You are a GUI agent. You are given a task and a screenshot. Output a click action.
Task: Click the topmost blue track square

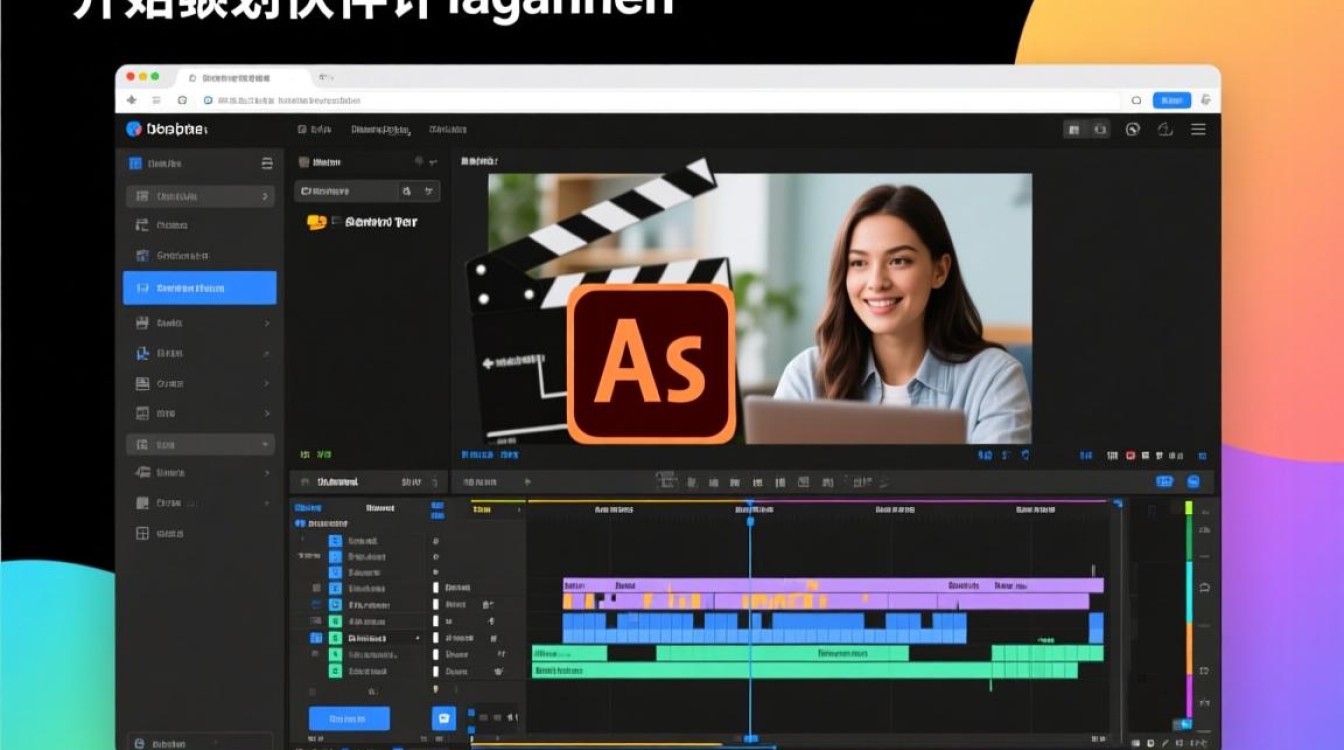[335, 541]
